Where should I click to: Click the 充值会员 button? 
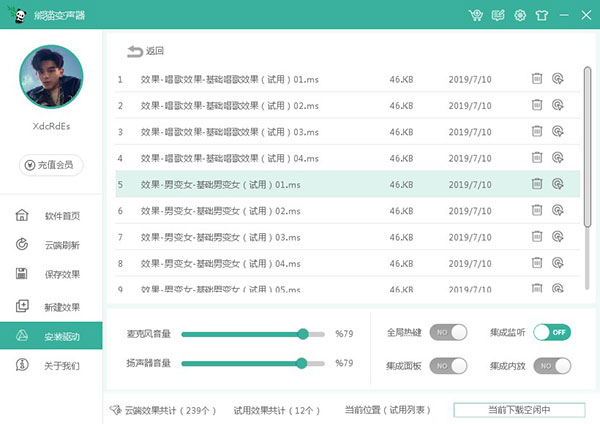(x=51, y=165)
